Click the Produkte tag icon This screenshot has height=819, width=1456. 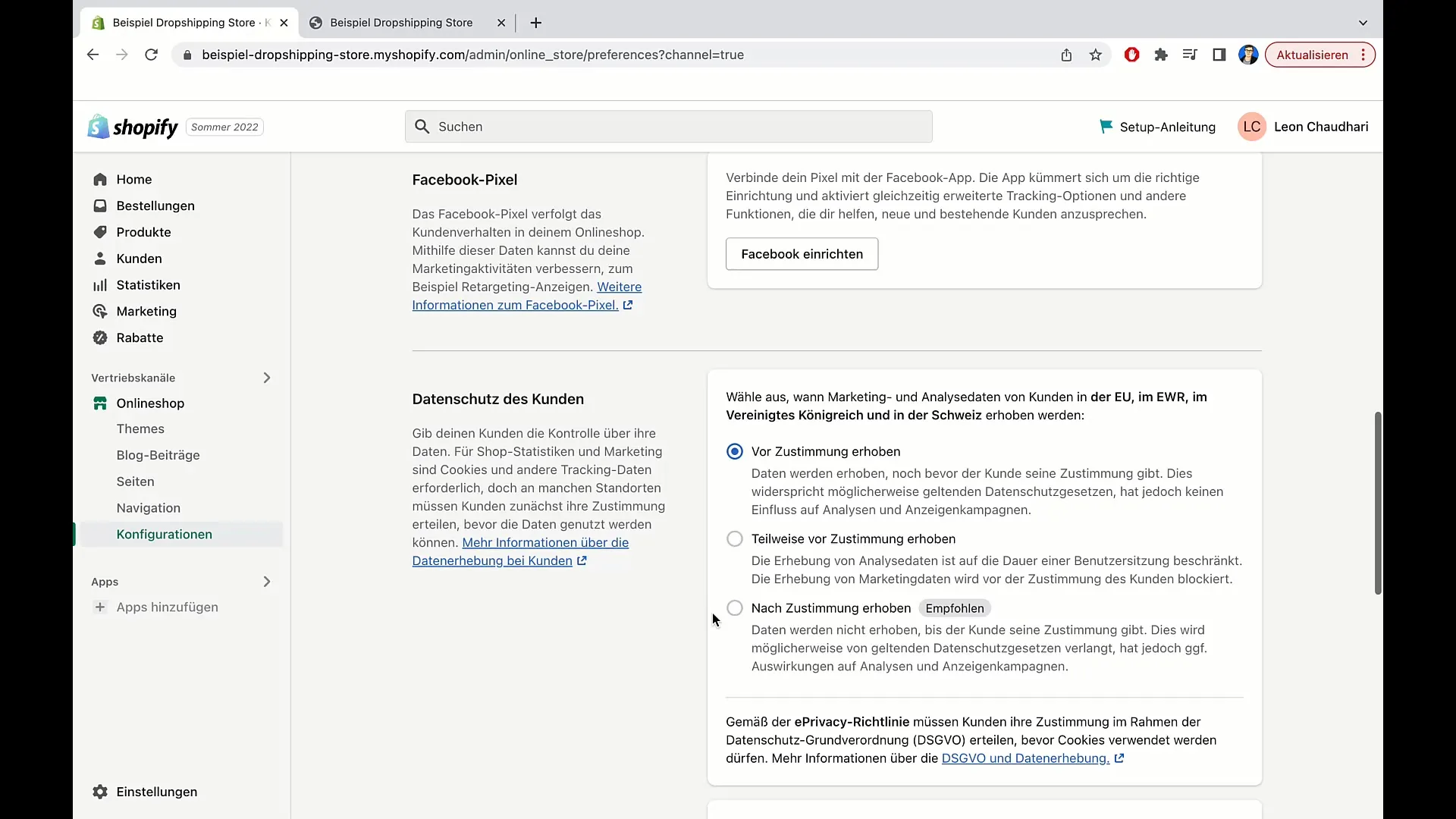pyautogui.click(x=100, y=232)
